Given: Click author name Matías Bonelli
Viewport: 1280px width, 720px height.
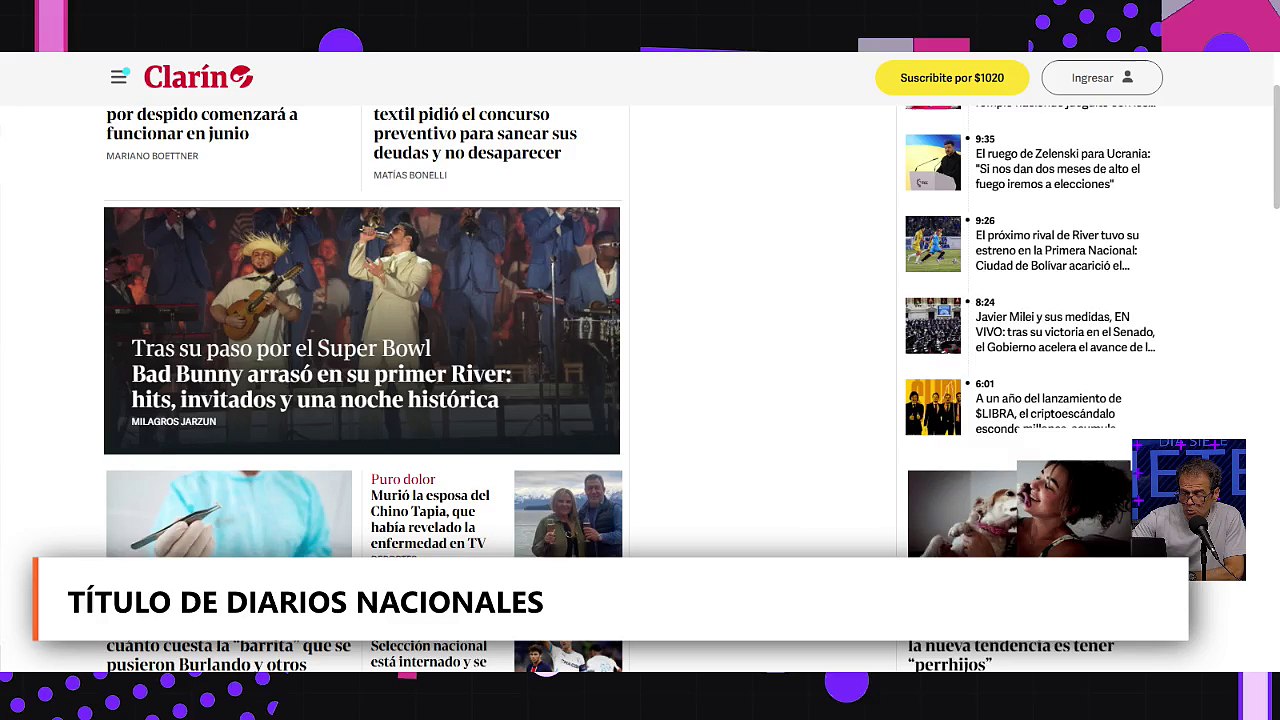Looking at the screenshot, I should coord(410,175).
